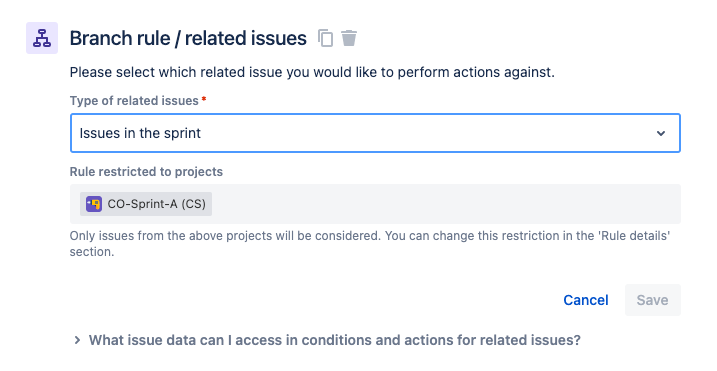Click the CO-Sprint-A (CS) project tag

tap(146, 204)
